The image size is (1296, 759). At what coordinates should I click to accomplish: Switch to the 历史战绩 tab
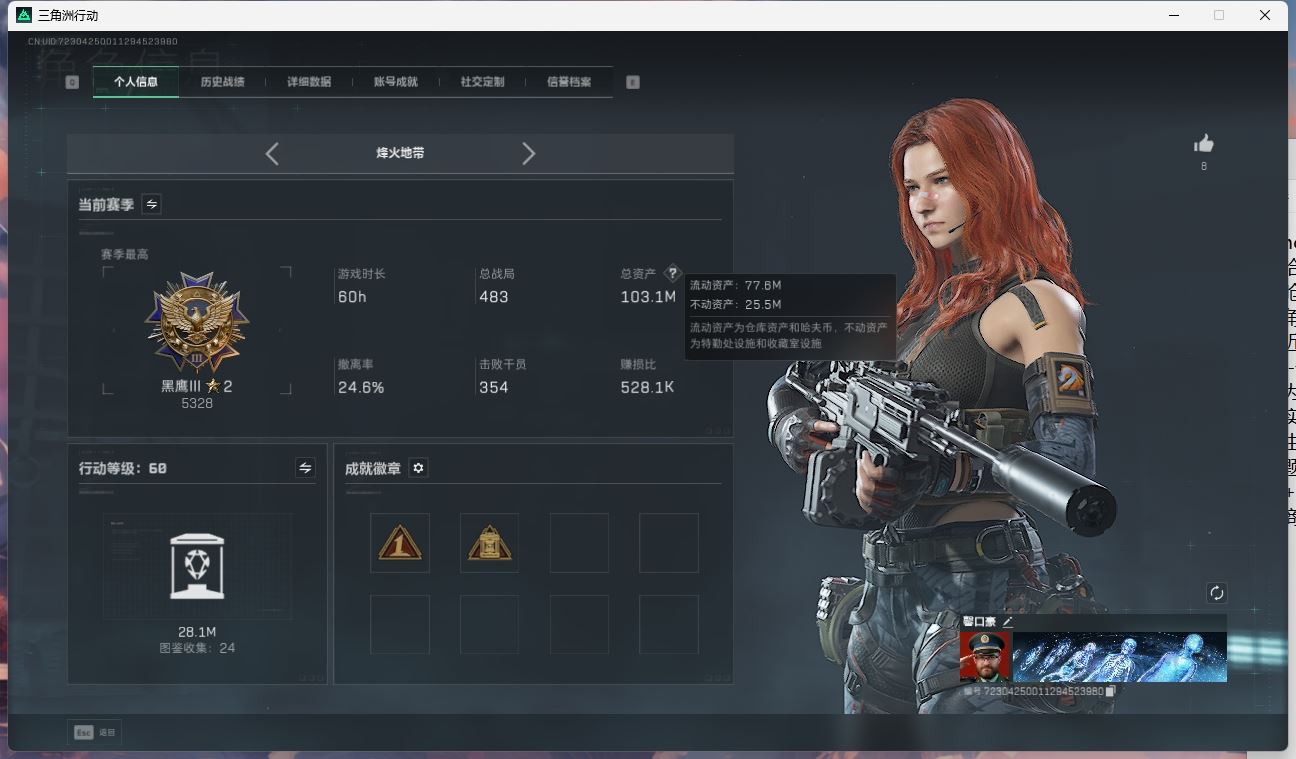(x=222, y=82)
